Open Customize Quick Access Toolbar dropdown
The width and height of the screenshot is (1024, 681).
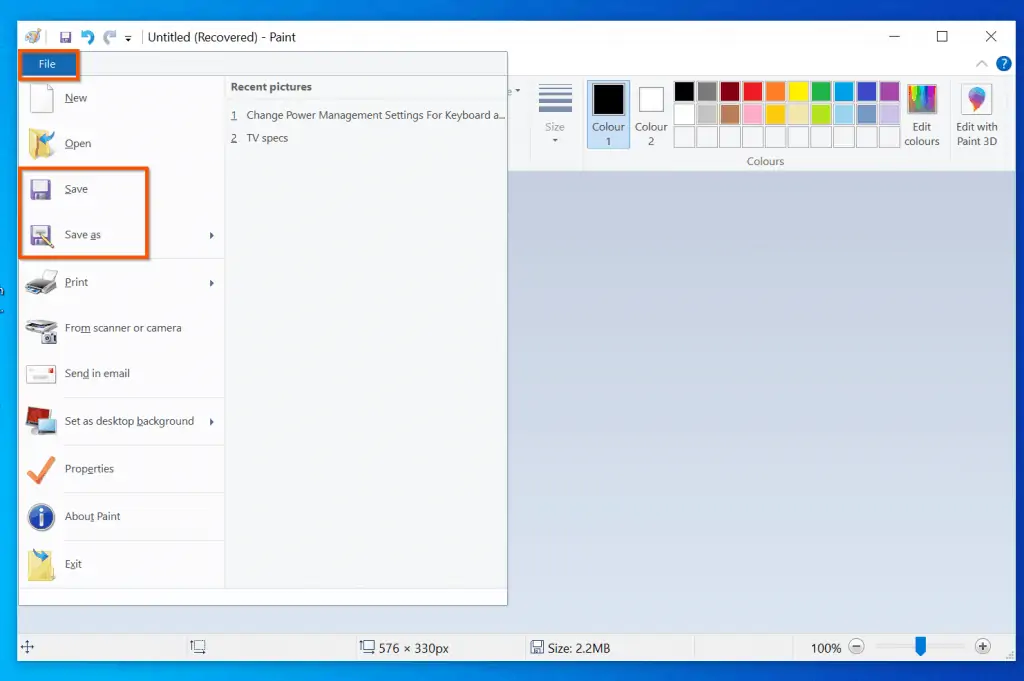128,38
